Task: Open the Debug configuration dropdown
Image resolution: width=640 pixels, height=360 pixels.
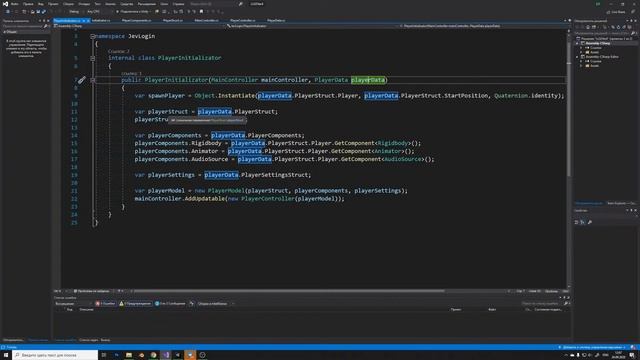Action: coord(78,12)
